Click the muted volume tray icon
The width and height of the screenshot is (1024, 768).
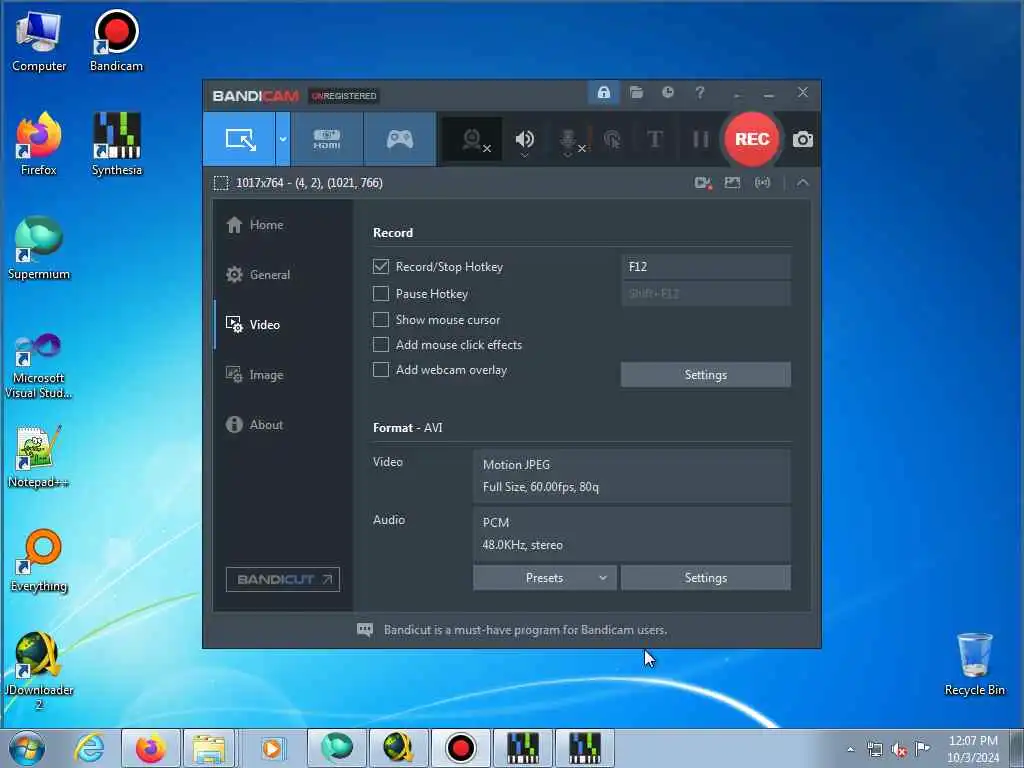pos(899,749)
